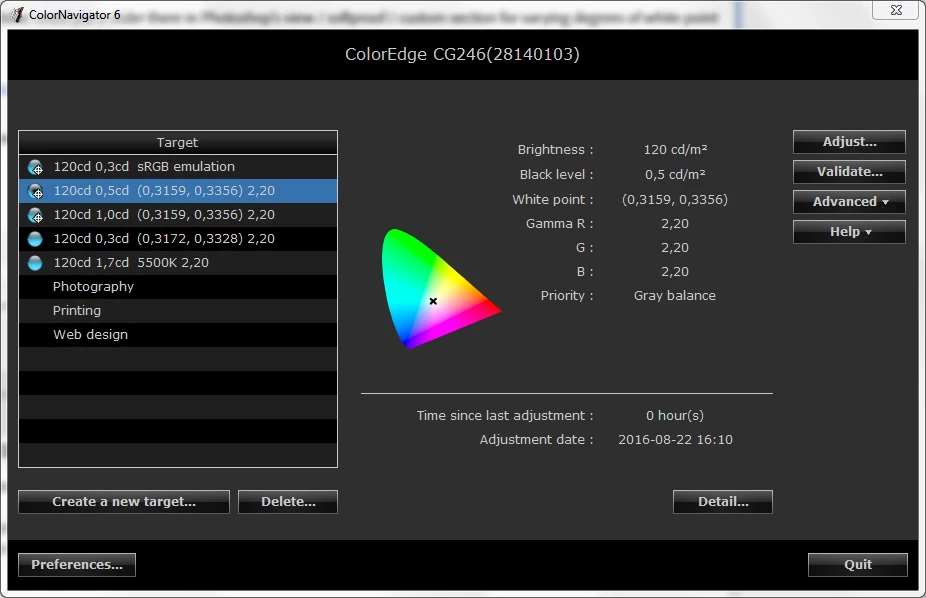Click the Gamma R value 2,20
Viewport: 926px width, 598px height.
pyautogui.click(x=675, y=224)
